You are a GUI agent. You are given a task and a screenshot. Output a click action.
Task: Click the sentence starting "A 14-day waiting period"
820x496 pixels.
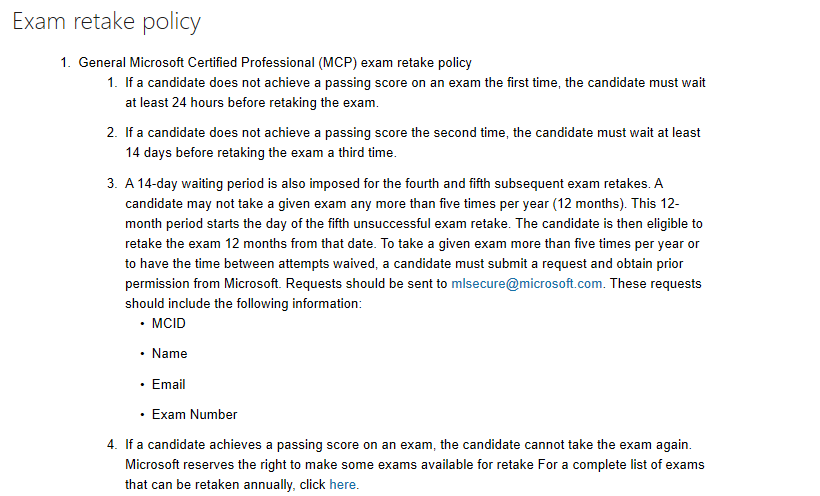pos(387,184)
